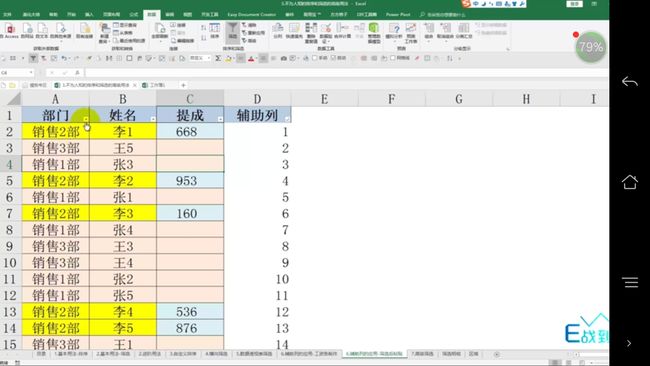Open the 提成 column filter dropdown

[x=220, y=119]
